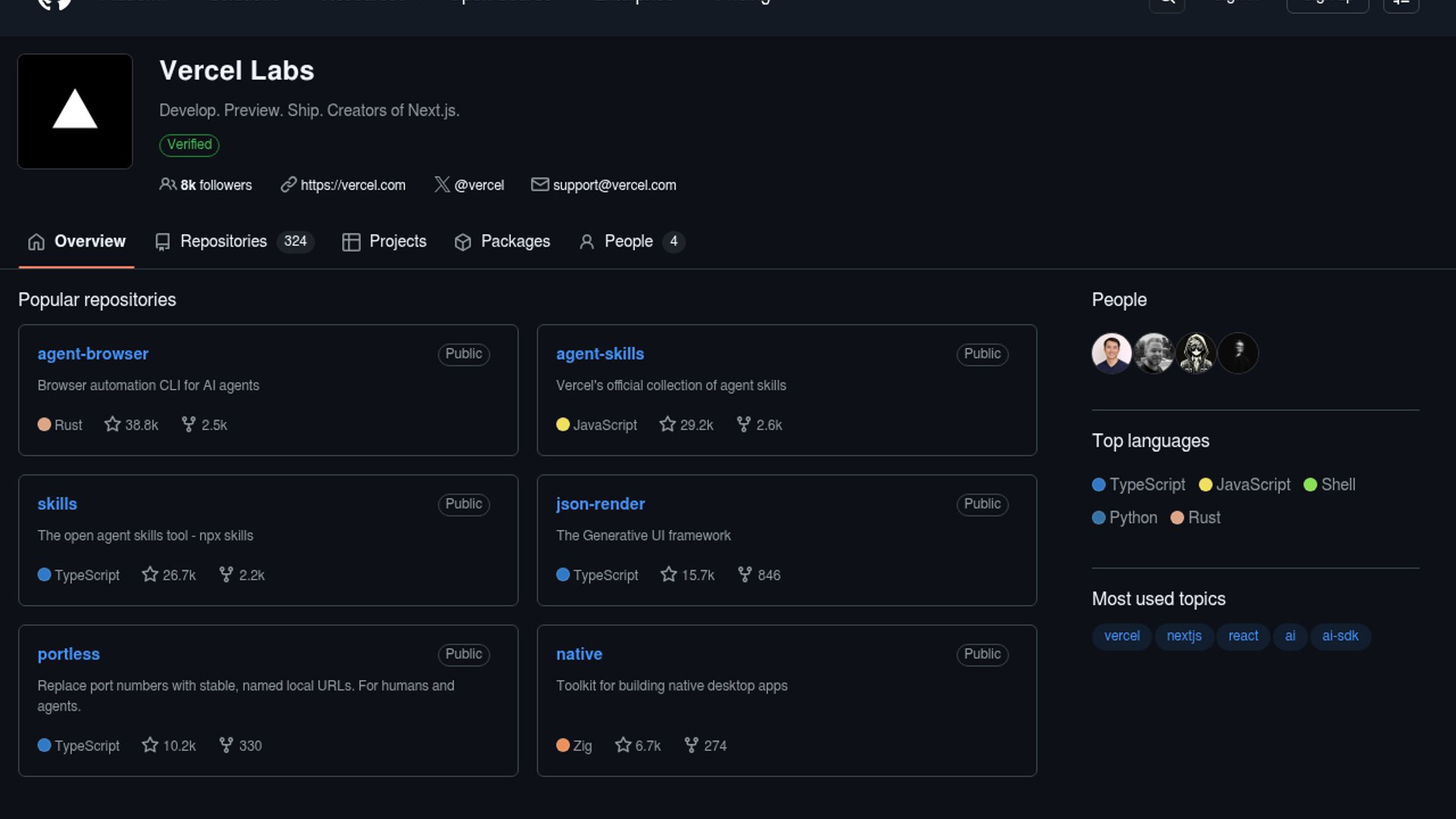Viewport: 1456px width, 819px height.
Task: Open the second People member avatar
Action: [1154, 353]
